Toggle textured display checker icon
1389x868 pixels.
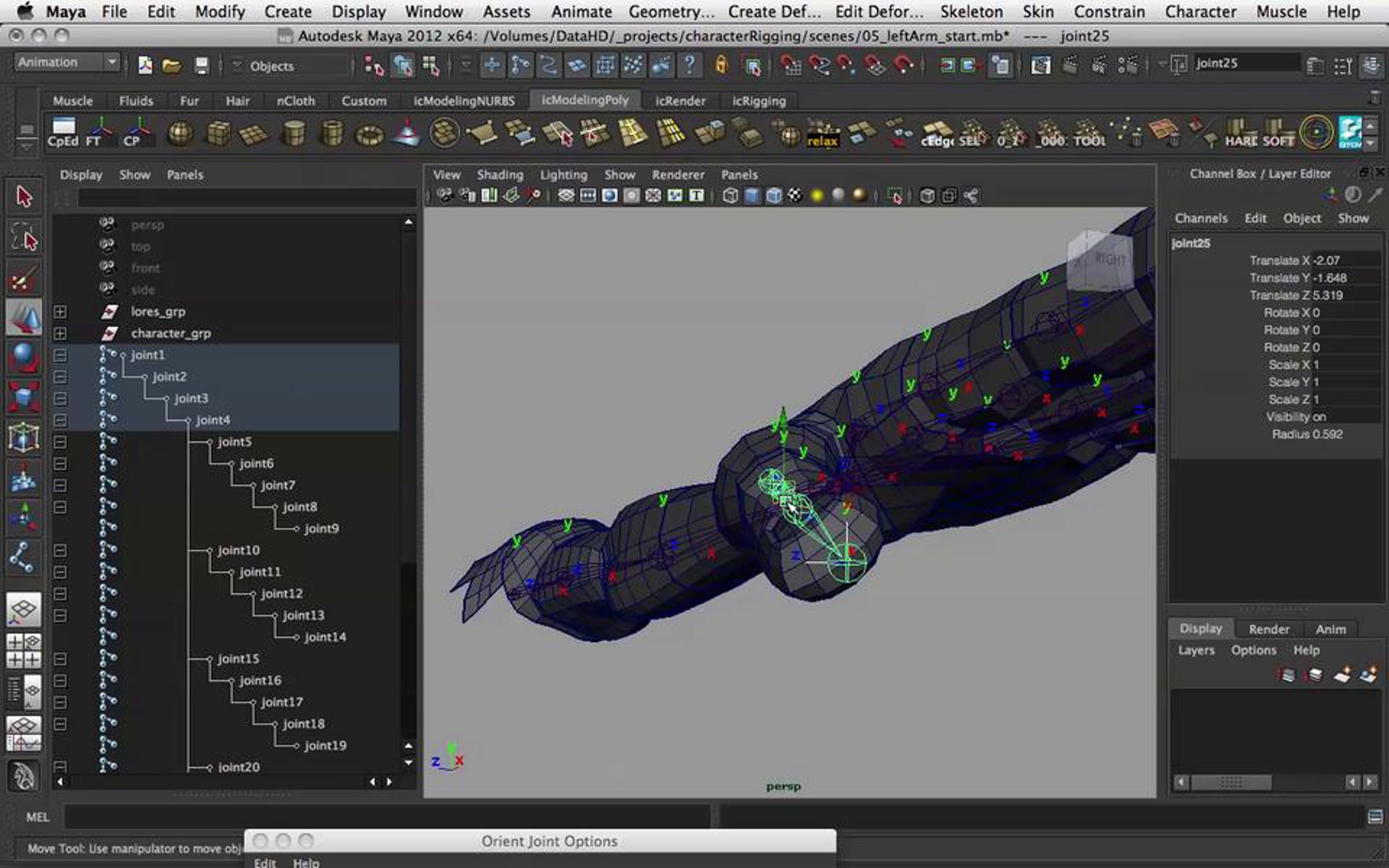pos(795,196)
